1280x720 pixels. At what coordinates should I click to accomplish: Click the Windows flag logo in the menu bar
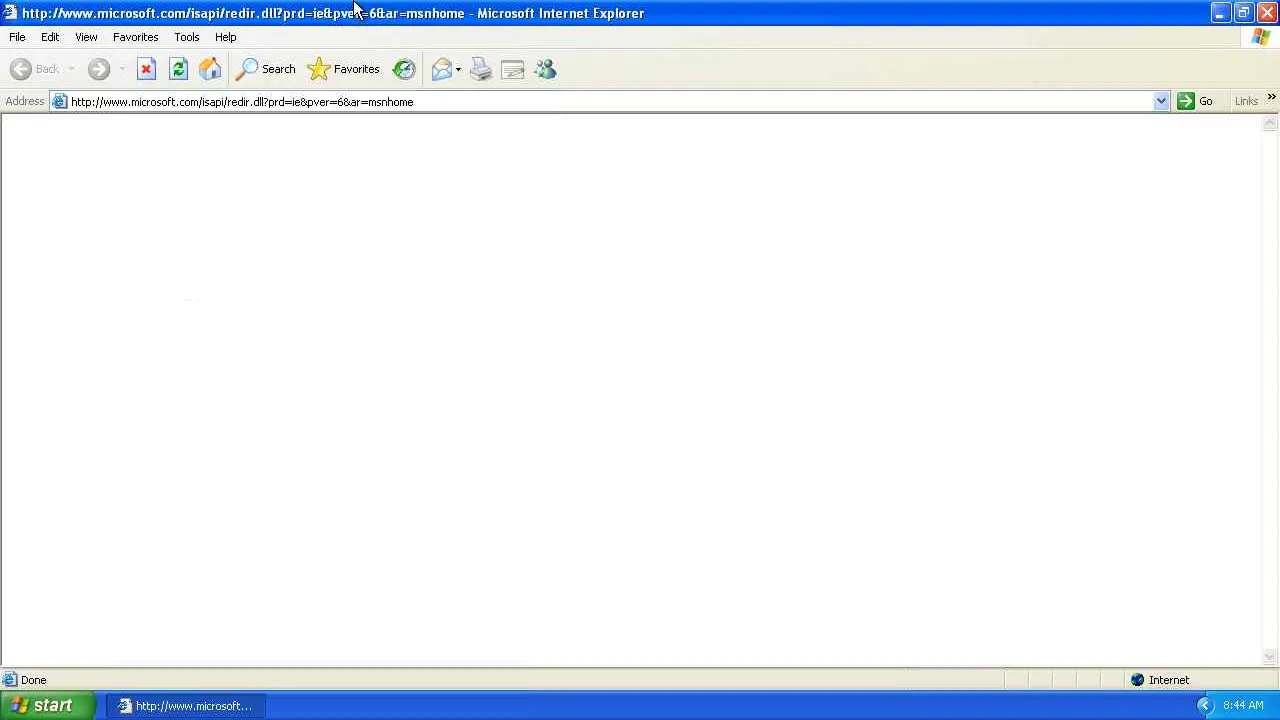pos(1261,37)
